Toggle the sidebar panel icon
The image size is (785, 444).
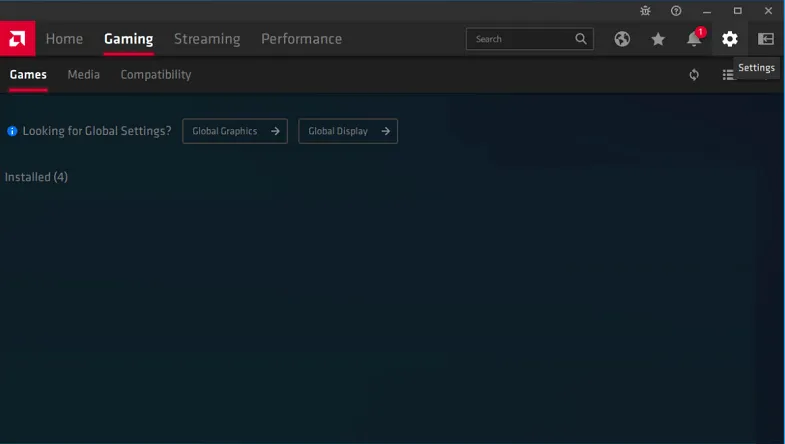click(x=765, y=39)
